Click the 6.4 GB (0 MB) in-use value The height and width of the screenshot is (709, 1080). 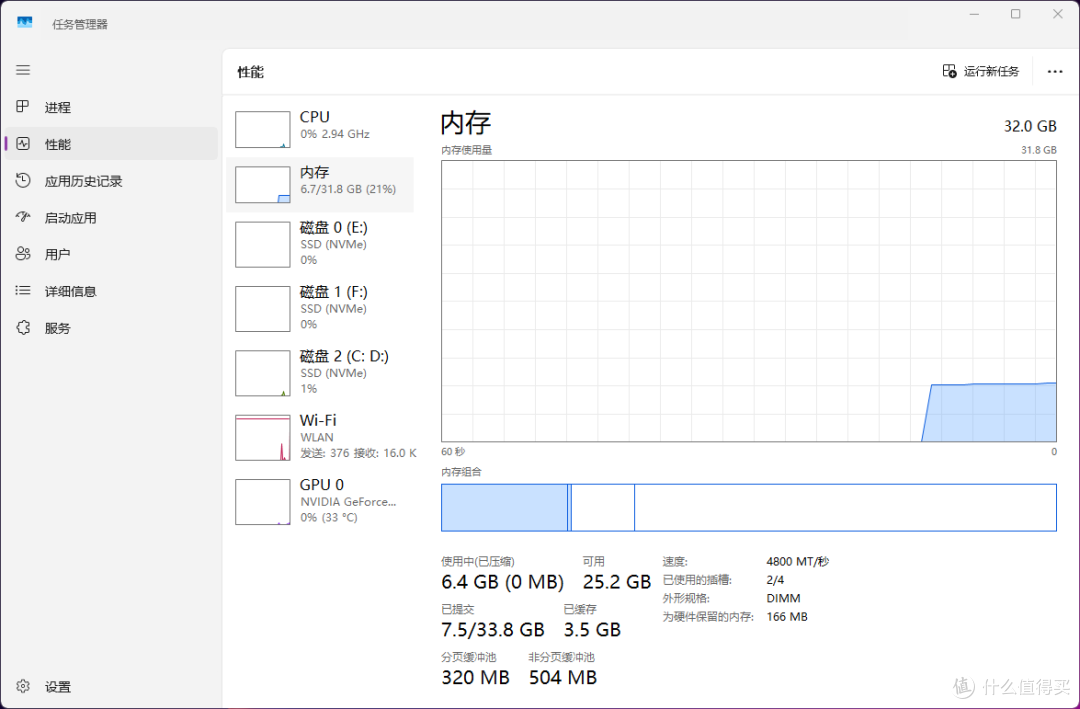pyautogui.click(x=503, y=582)
